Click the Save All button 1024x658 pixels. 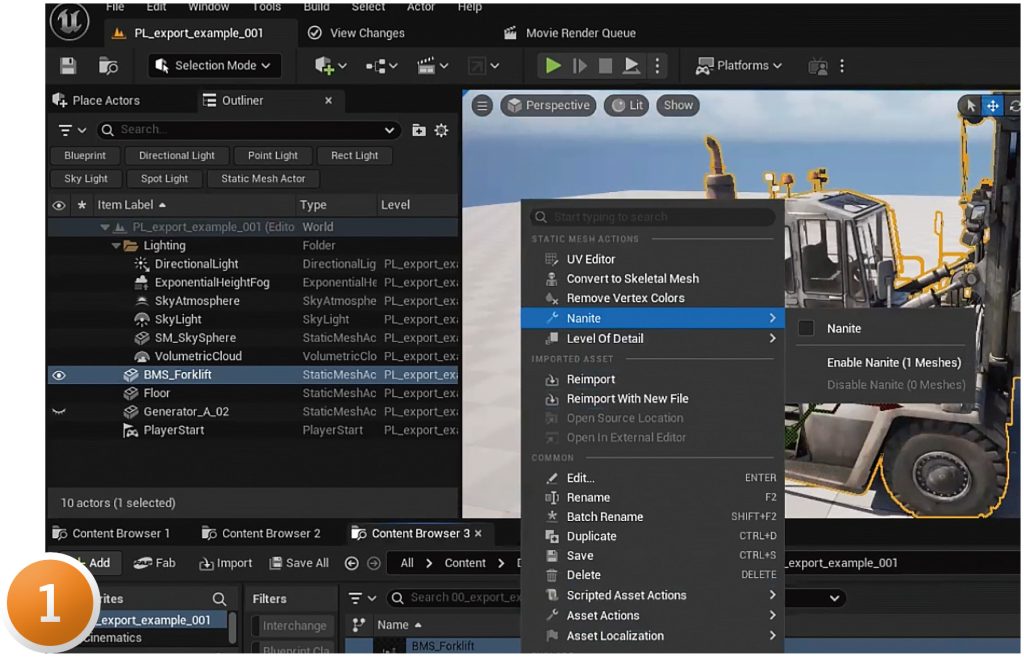click(299, 563)
